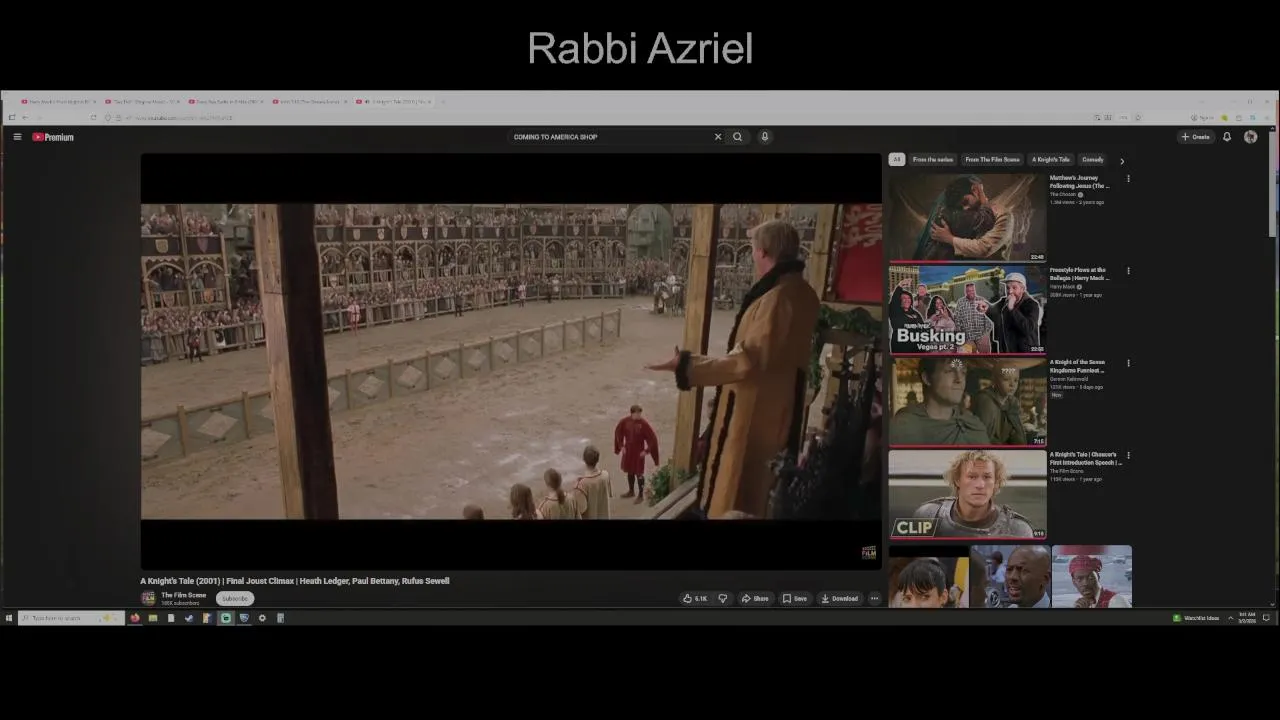Image resolution: width=1280 pixels, height=720 pixels.
Task: Subscribe to The Film Scene channel
Action: (235, 598)
